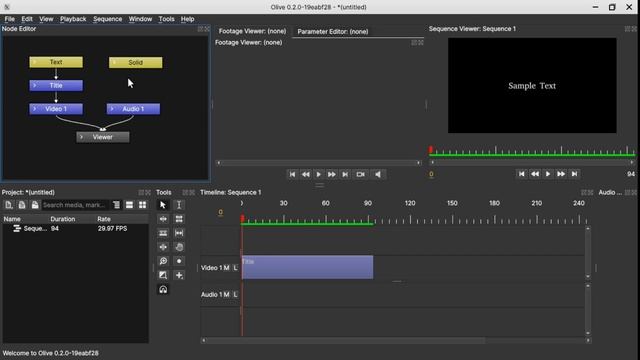Step back a frame in Footage Viewer
The image size is (640, 360).
click(305, 174)
